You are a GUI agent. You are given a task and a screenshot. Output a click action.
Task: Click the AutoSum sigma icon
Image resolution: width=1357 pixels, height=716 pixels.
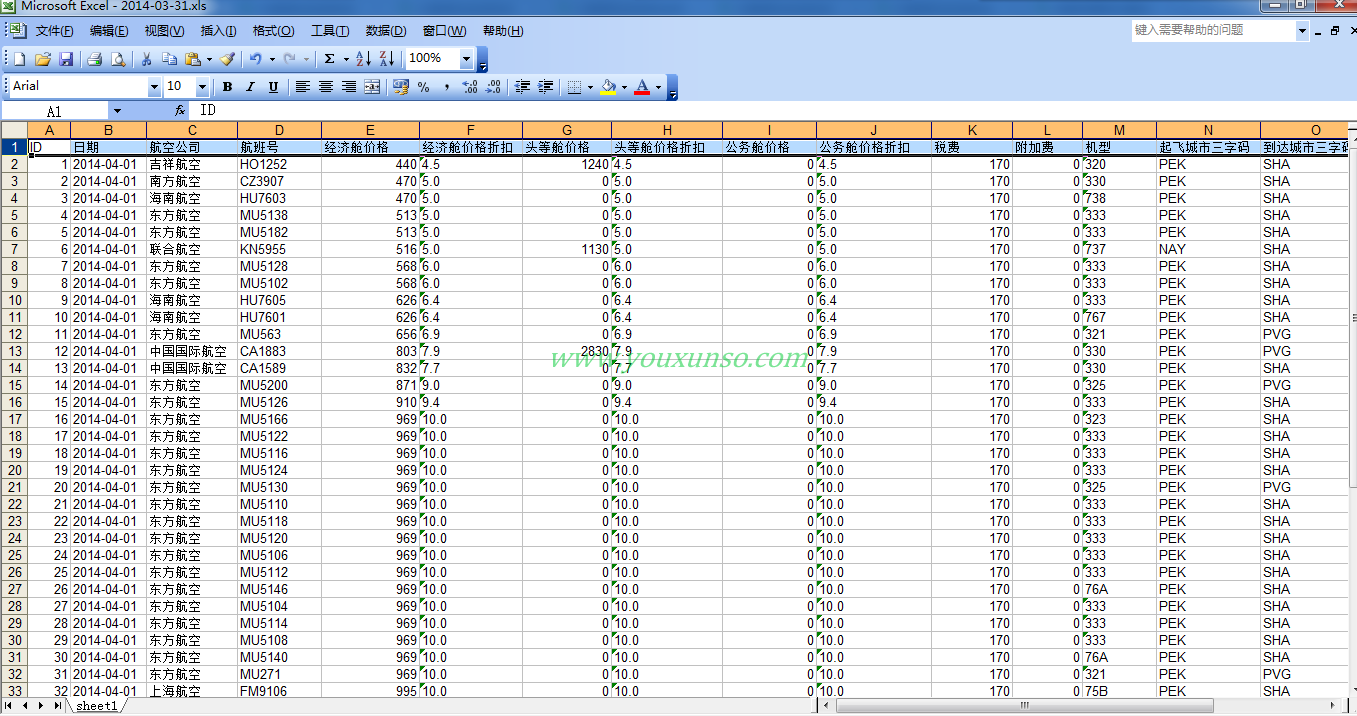tap(329, 59)
